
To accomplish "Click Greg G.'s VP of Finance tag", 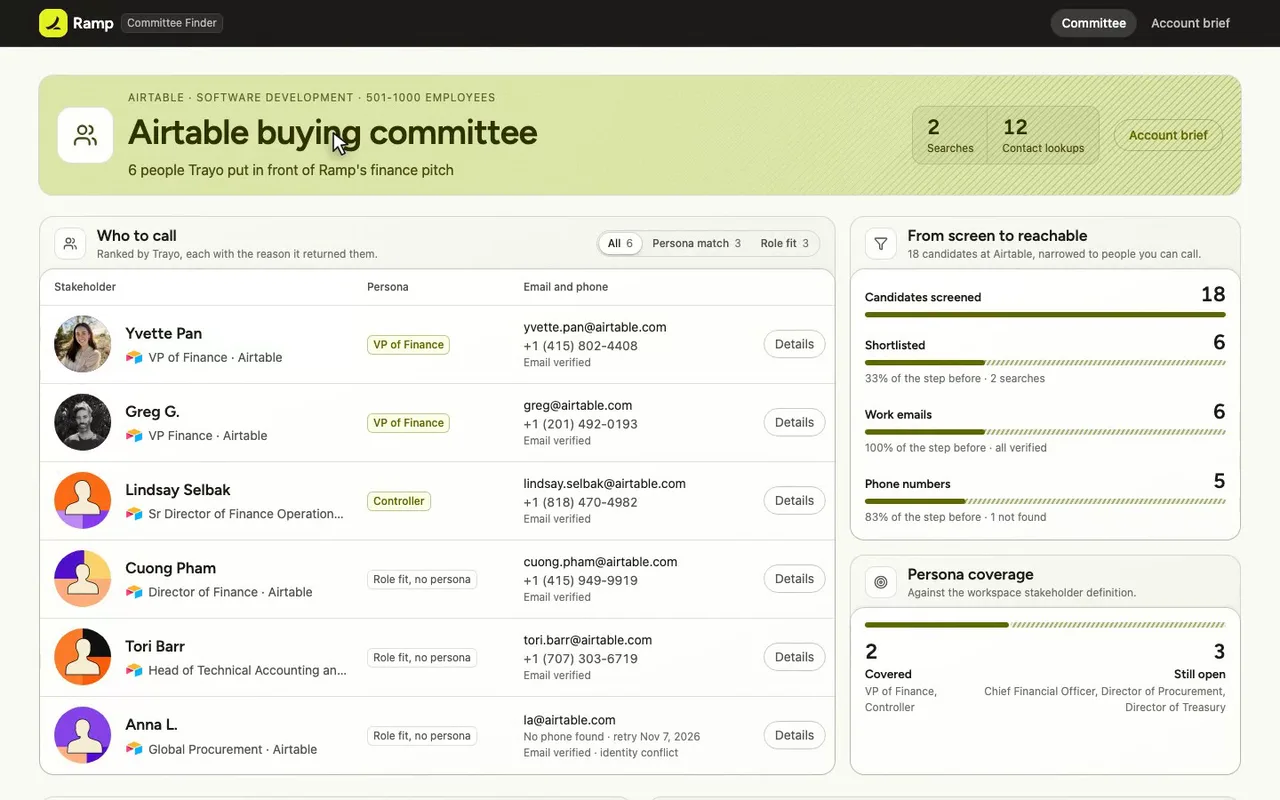I will click(x=408, y=423).
